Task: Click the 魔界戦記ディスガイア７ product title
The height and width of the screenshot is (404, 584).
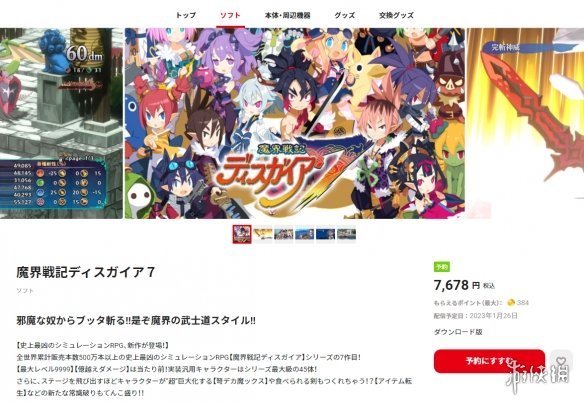Action: click(86, 272)
